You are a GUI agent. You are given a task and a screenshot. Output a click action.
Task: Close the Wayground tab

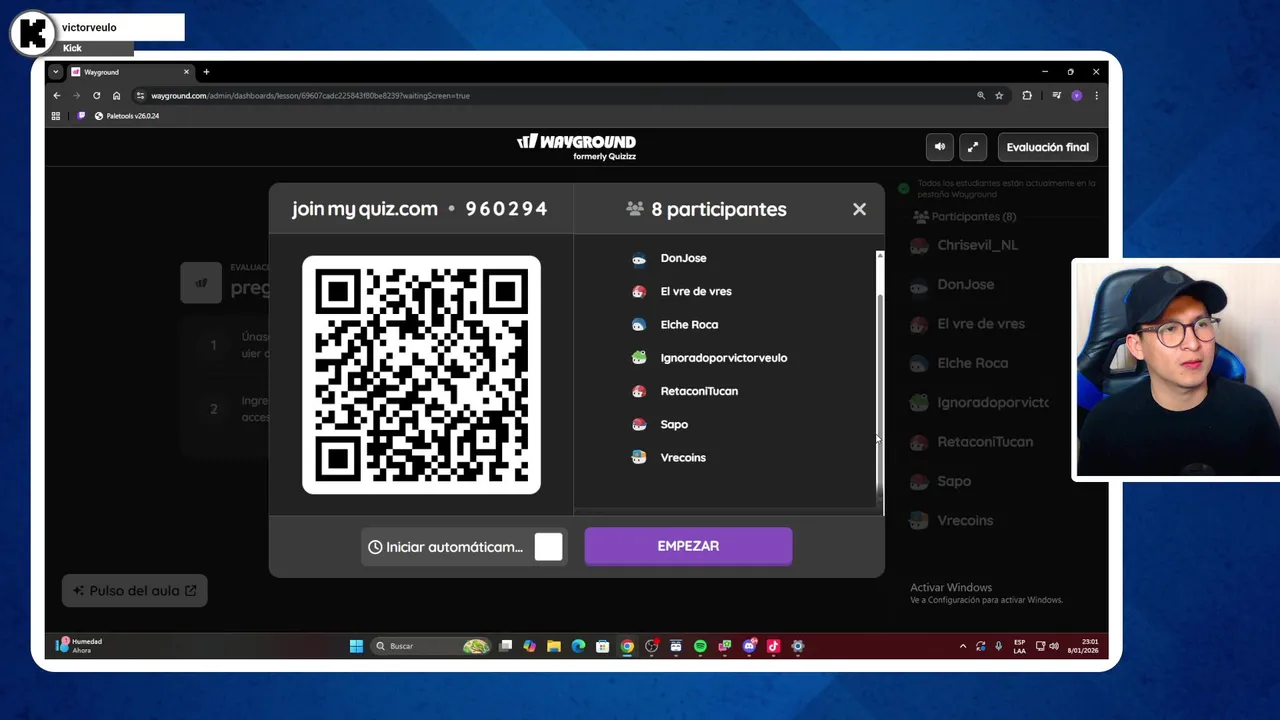click(186, 72)
